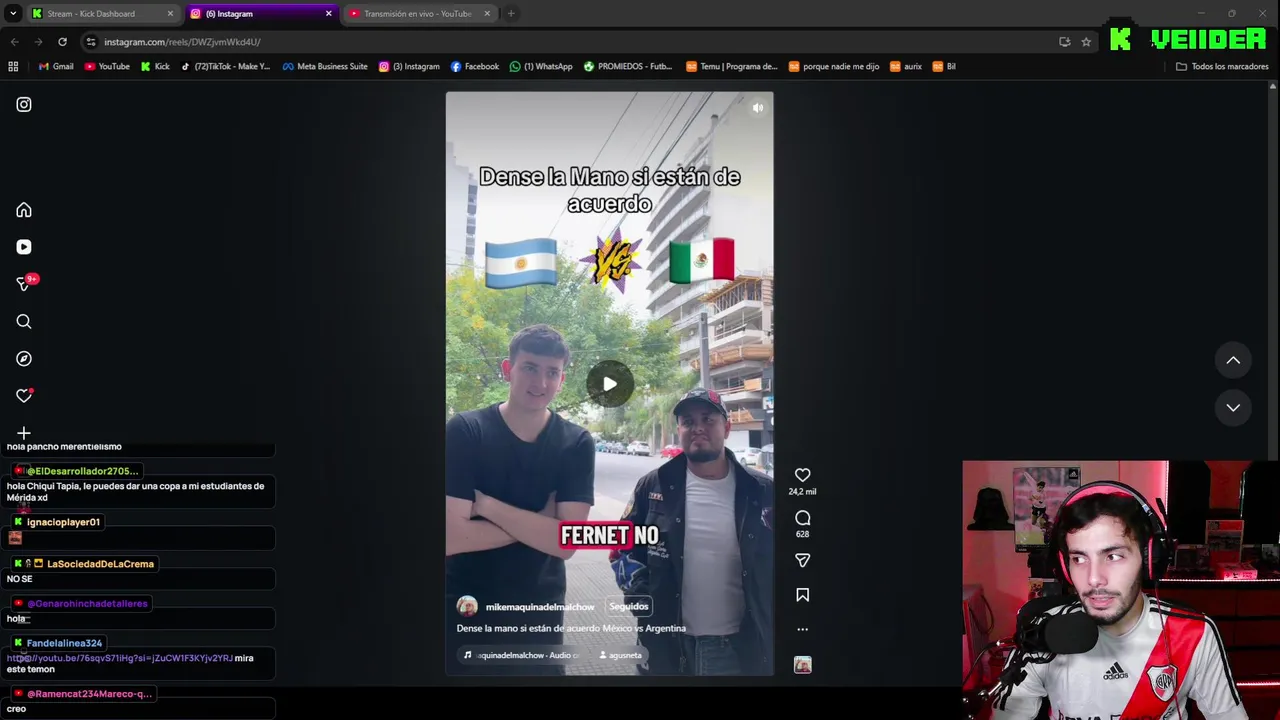Click the mikemaquinadelmalchow avatar
The height and width of the screenshot is (720, 1280).
pos(467,606)
